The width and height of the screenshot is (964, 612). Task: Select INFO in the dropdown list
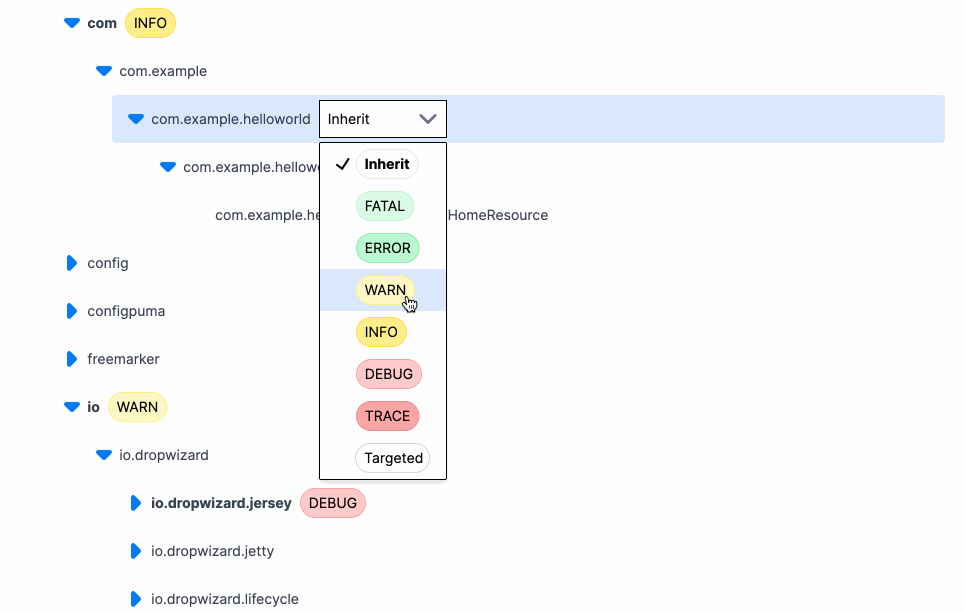coord(381,332)
